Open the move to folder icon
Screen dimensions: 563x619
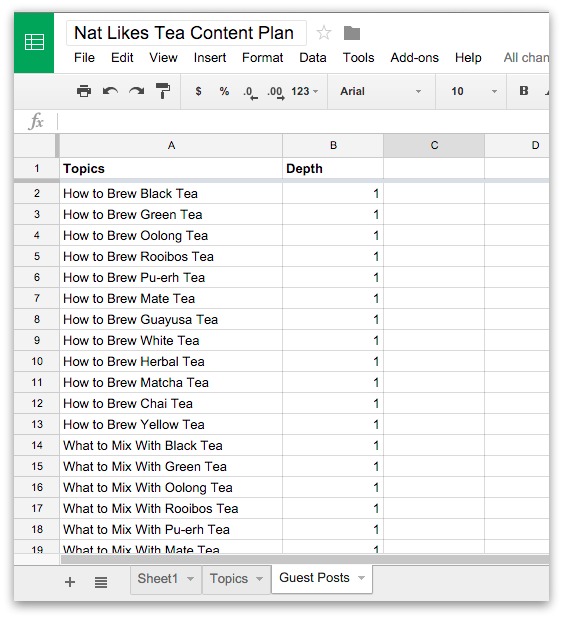pyautogui.click(x=352, y=33)
